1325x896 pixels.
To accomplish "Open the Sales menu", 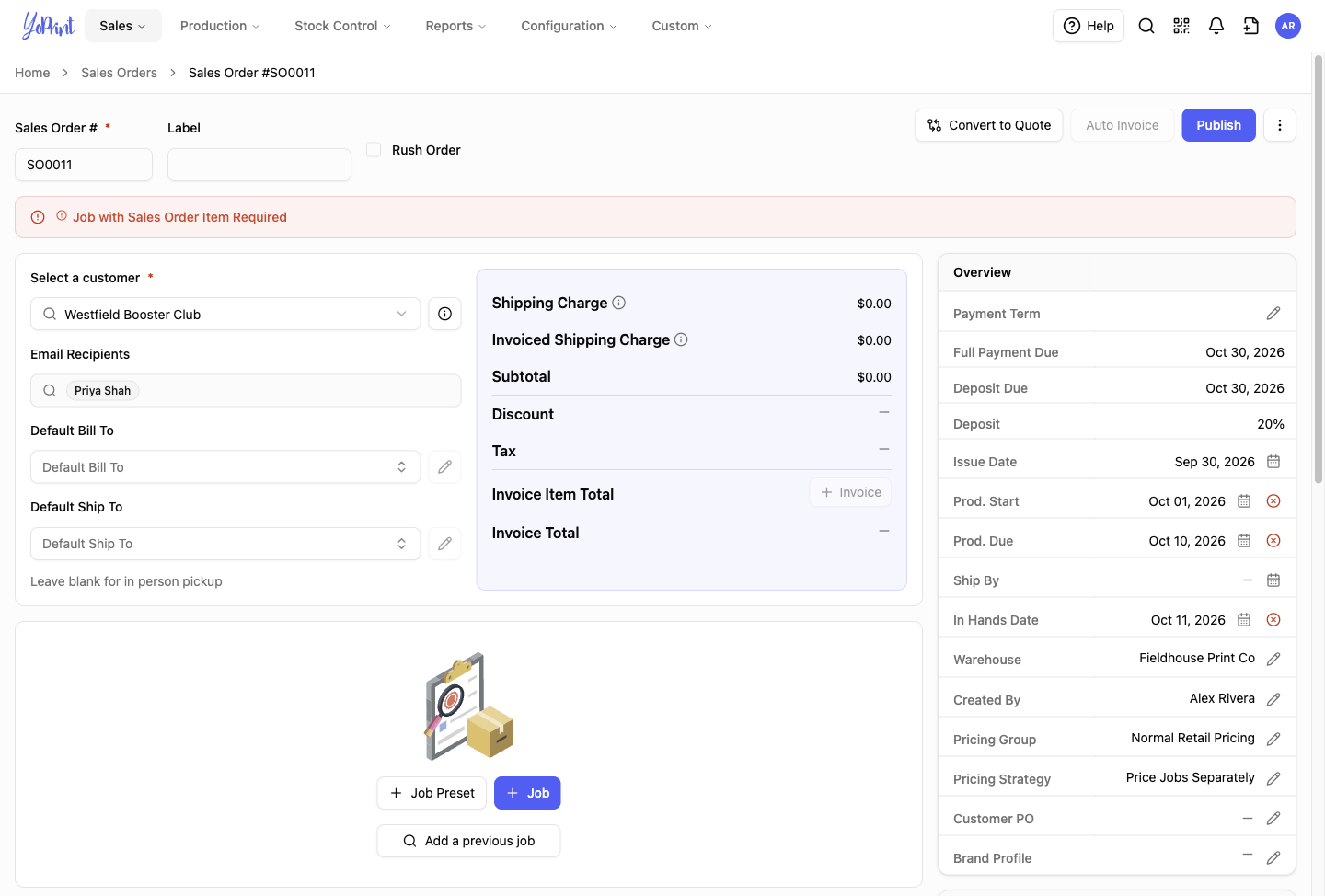I will (x=123, y=26).
